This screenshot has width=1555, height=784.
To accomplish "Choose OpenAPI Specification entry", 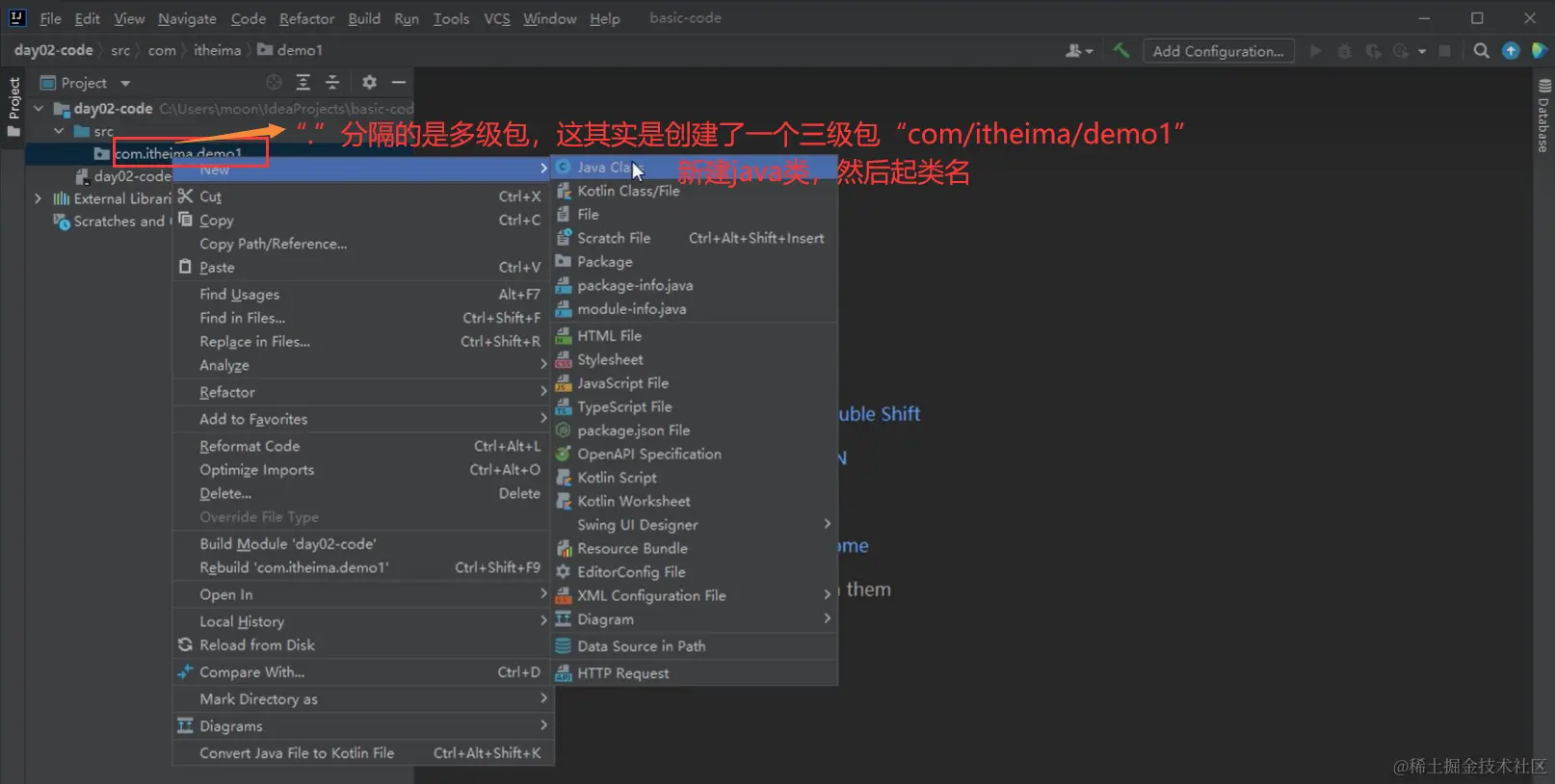I will tap(695, 454).
